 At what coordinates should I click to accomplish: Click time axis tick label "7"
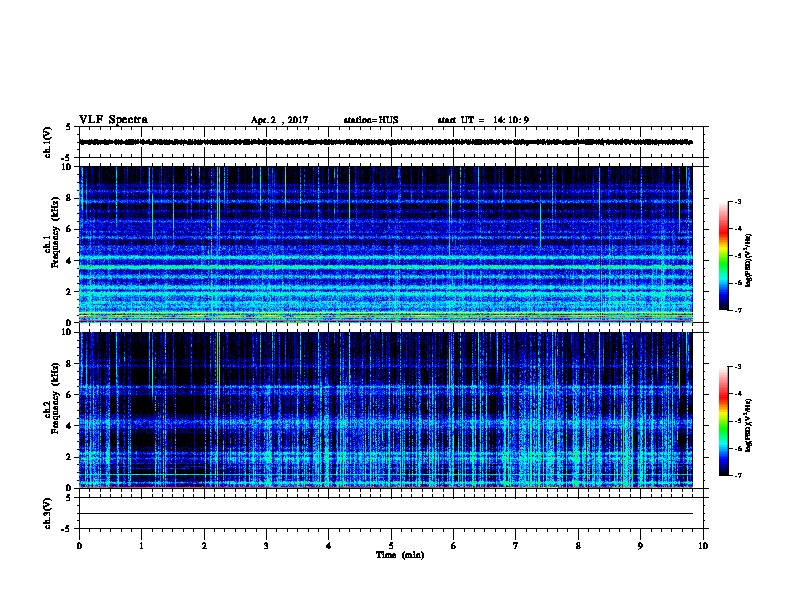(x=516, y=546)
